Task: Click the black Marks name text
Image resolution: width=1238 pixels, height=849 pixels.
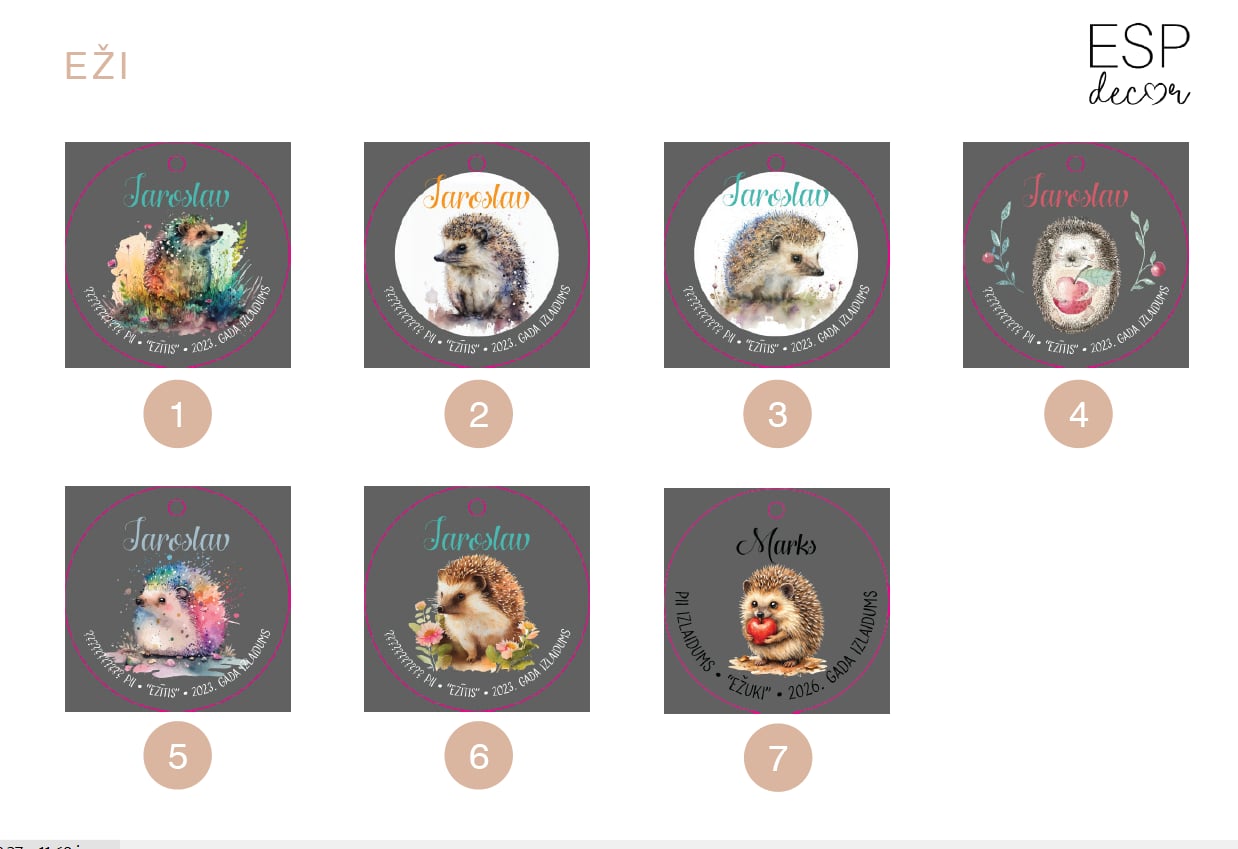Action: point(776,544)
